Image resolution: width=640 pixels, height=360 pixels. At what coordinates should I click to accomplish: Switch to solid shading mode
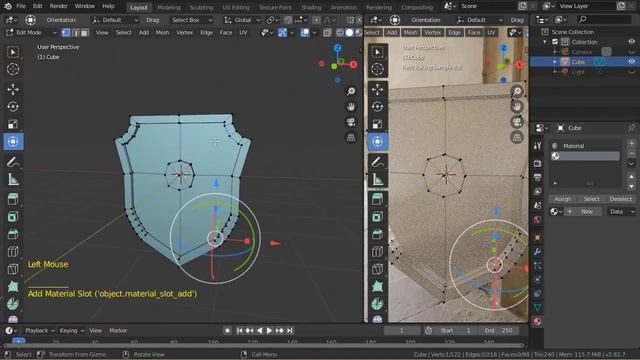tap(349, 33)
